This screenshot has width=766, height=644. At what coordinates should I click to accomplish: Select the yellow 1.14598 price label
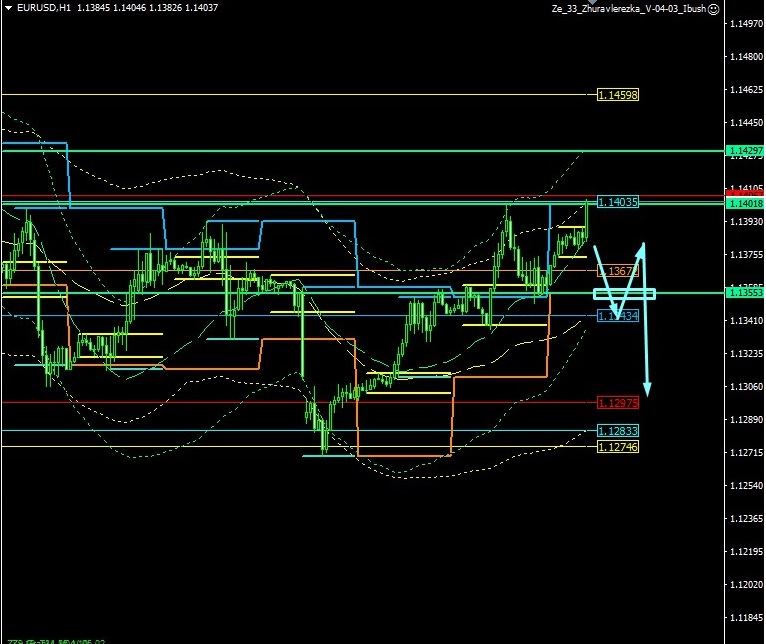click(617, 95)
